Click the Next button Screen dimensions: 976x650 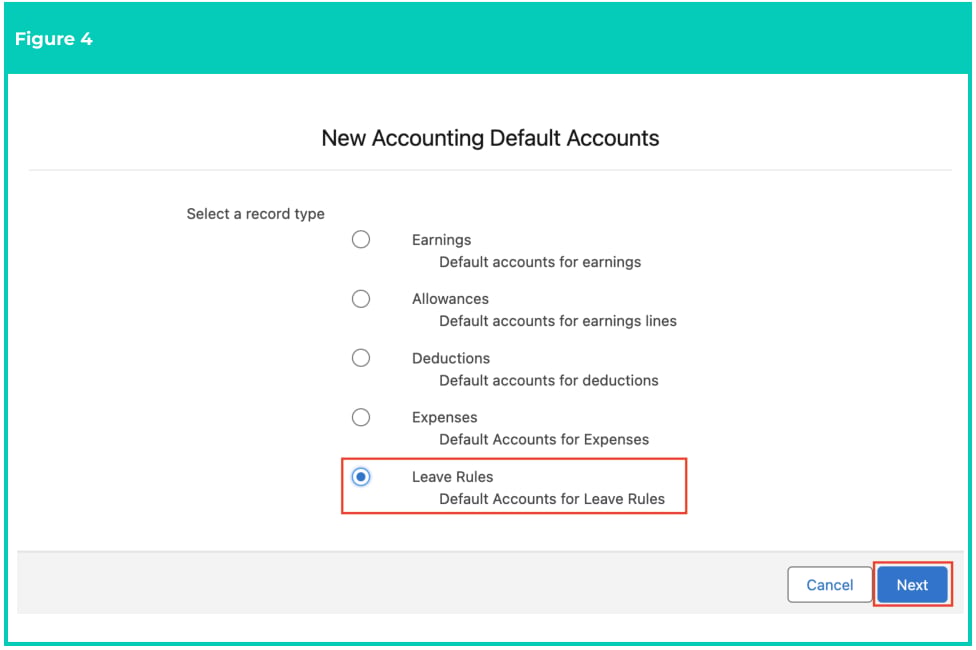tap(912, 585)
